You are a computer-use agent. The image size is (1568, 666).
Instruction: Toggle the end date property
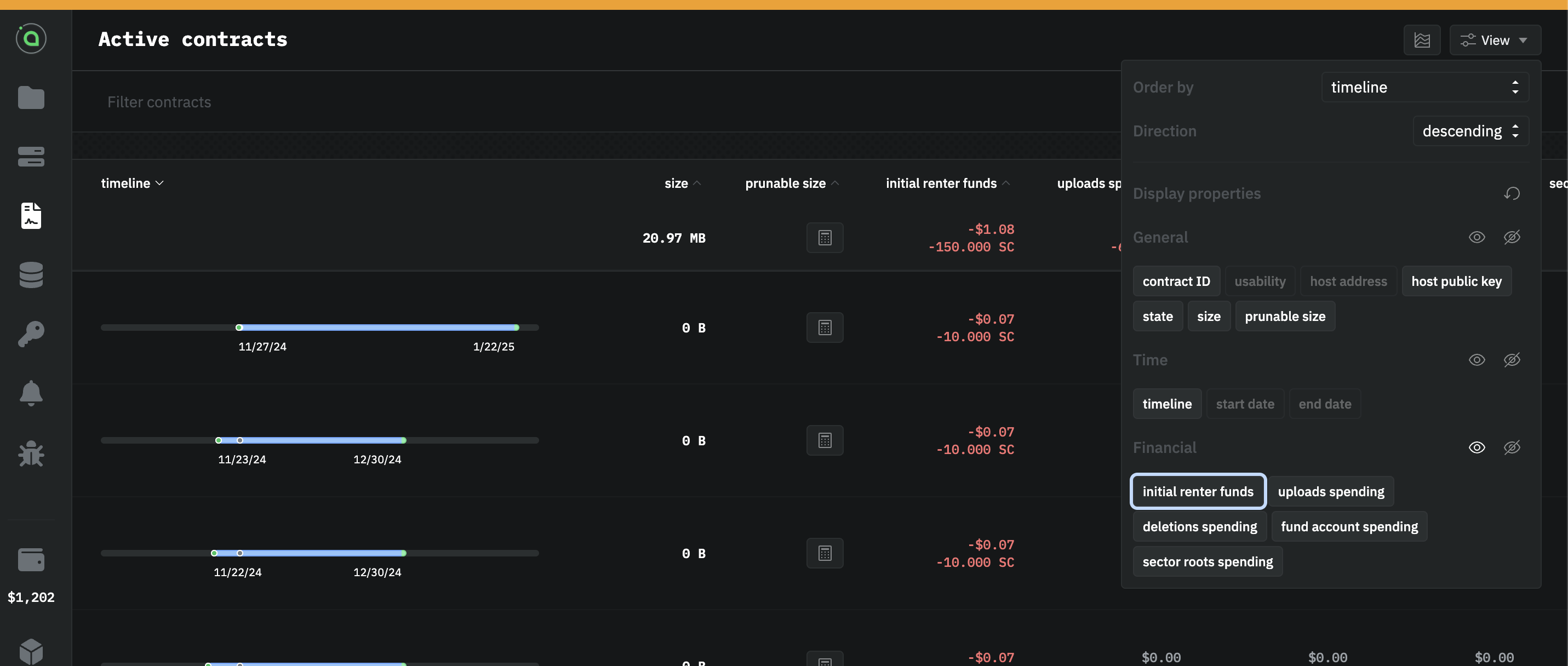tap(1325, 404)
